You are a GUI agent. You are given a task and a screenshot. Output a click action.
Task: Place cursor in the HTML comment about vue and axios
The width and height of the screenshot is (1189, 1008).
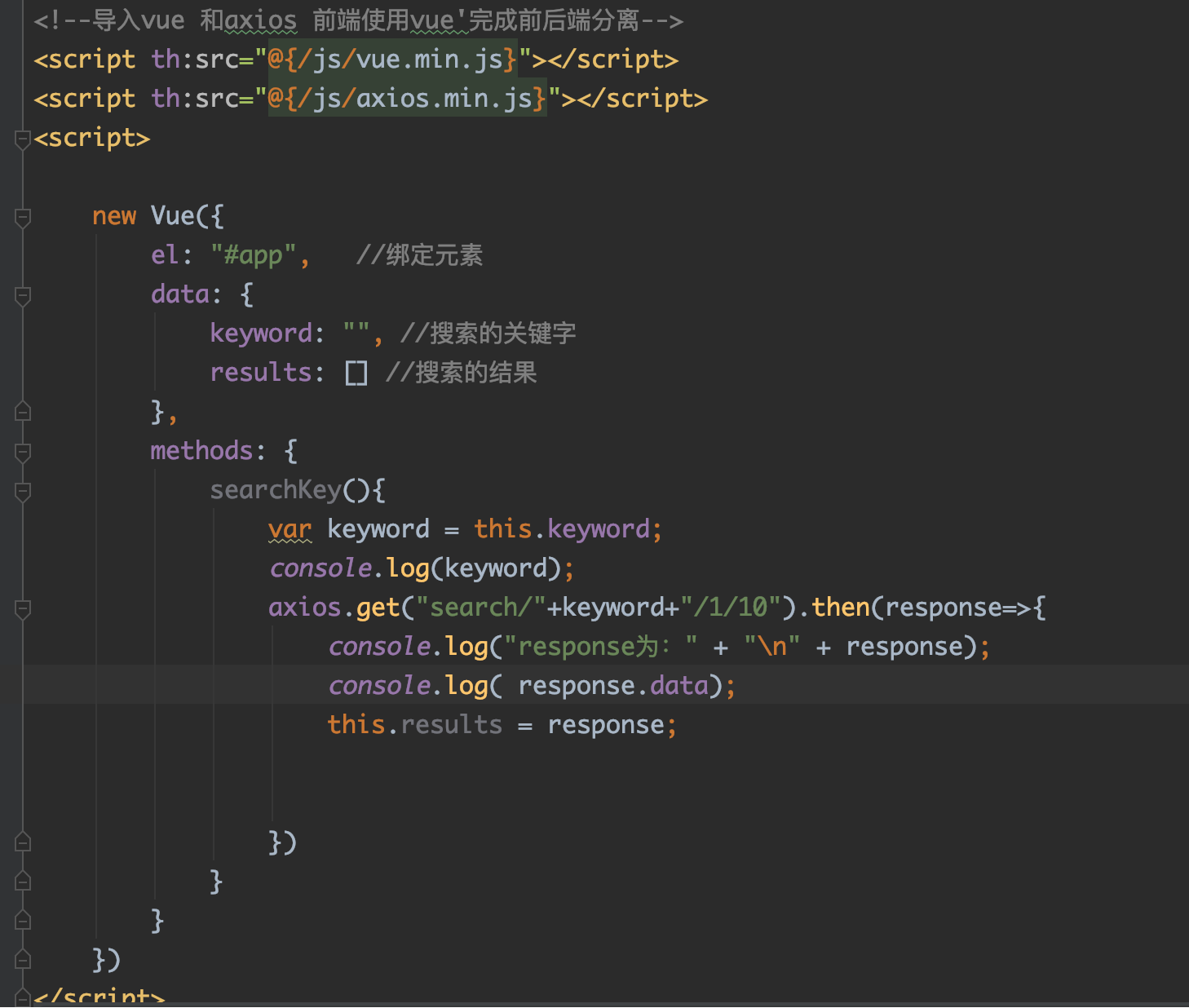click(x=359, y=20)
